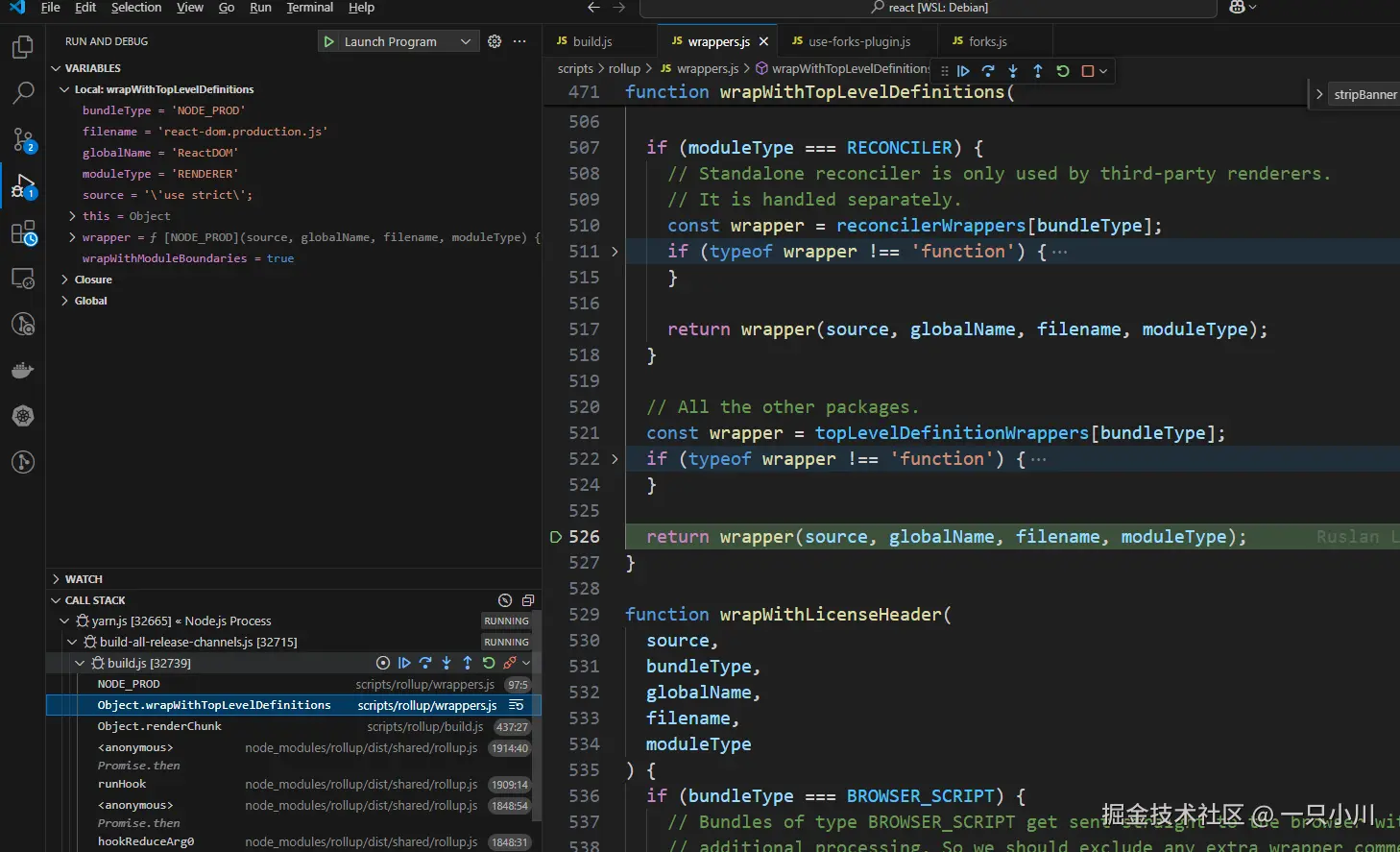Viewport: 1400px width, 852px height.
Task: Open Launch Program configuration dropdown
Action: [465, 41]
